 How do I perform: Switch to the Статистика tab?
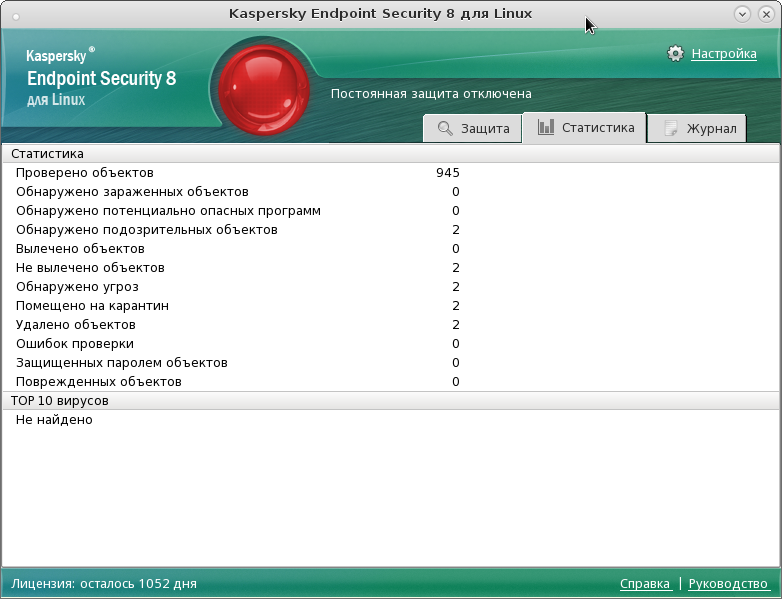(x=584, y=127)
